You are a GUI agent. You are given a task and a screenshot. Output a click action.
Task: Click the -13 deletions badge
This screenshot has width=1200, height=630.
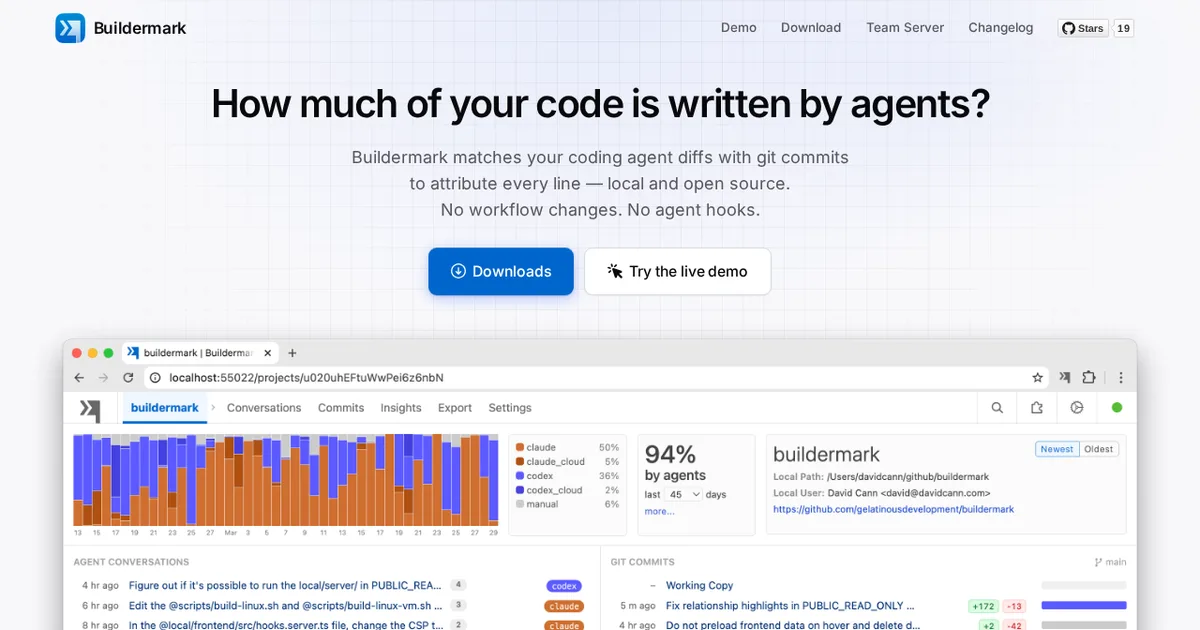[x=1015, y=606]
